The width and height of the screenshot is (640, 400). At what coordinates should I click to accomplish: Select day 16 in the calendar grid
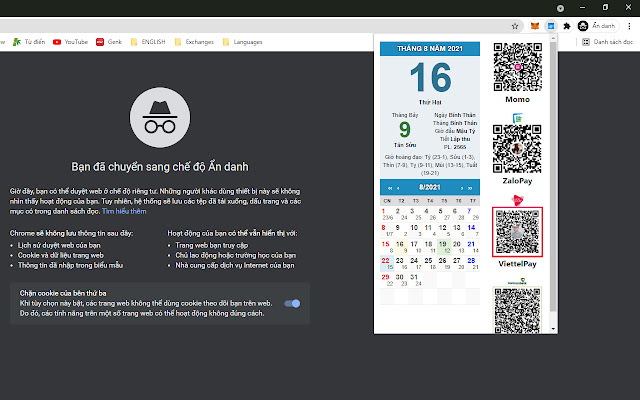(x=401, y=247)
